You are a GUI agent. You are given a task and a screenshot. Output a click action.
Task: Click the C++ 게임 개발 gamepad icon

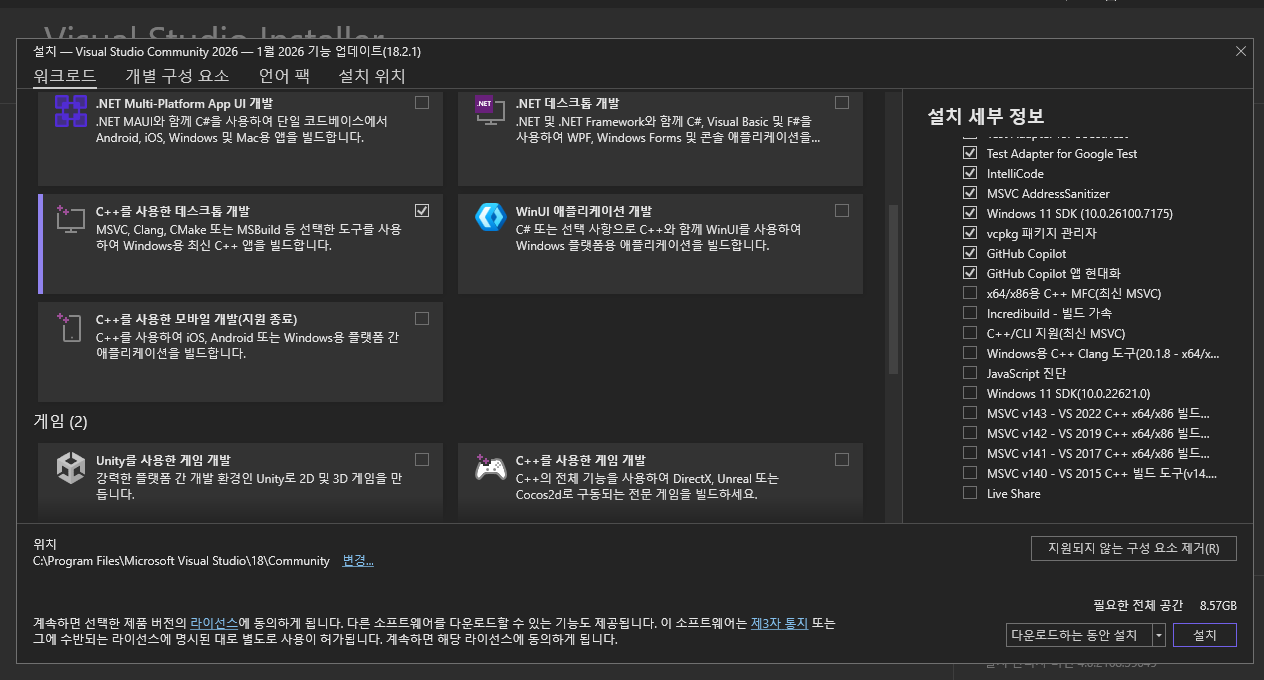490,468
